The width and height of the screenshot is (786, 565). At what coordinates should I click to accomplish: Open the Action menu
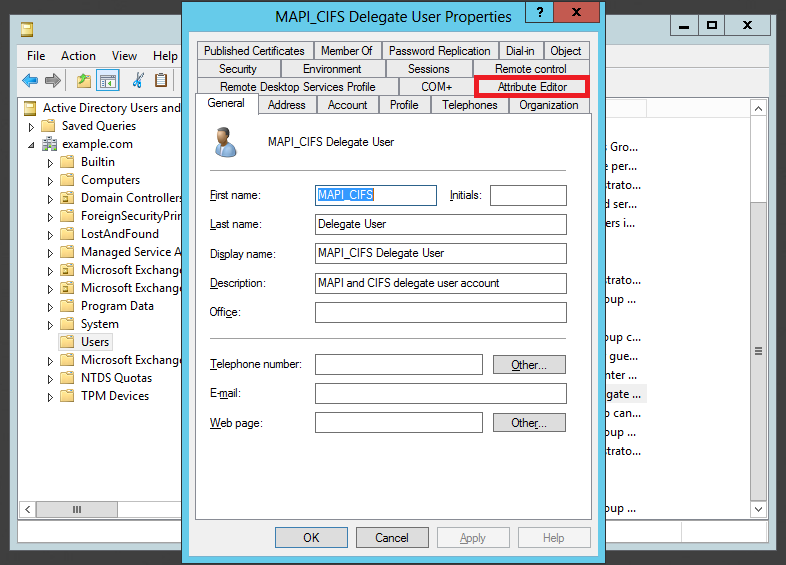78,56
